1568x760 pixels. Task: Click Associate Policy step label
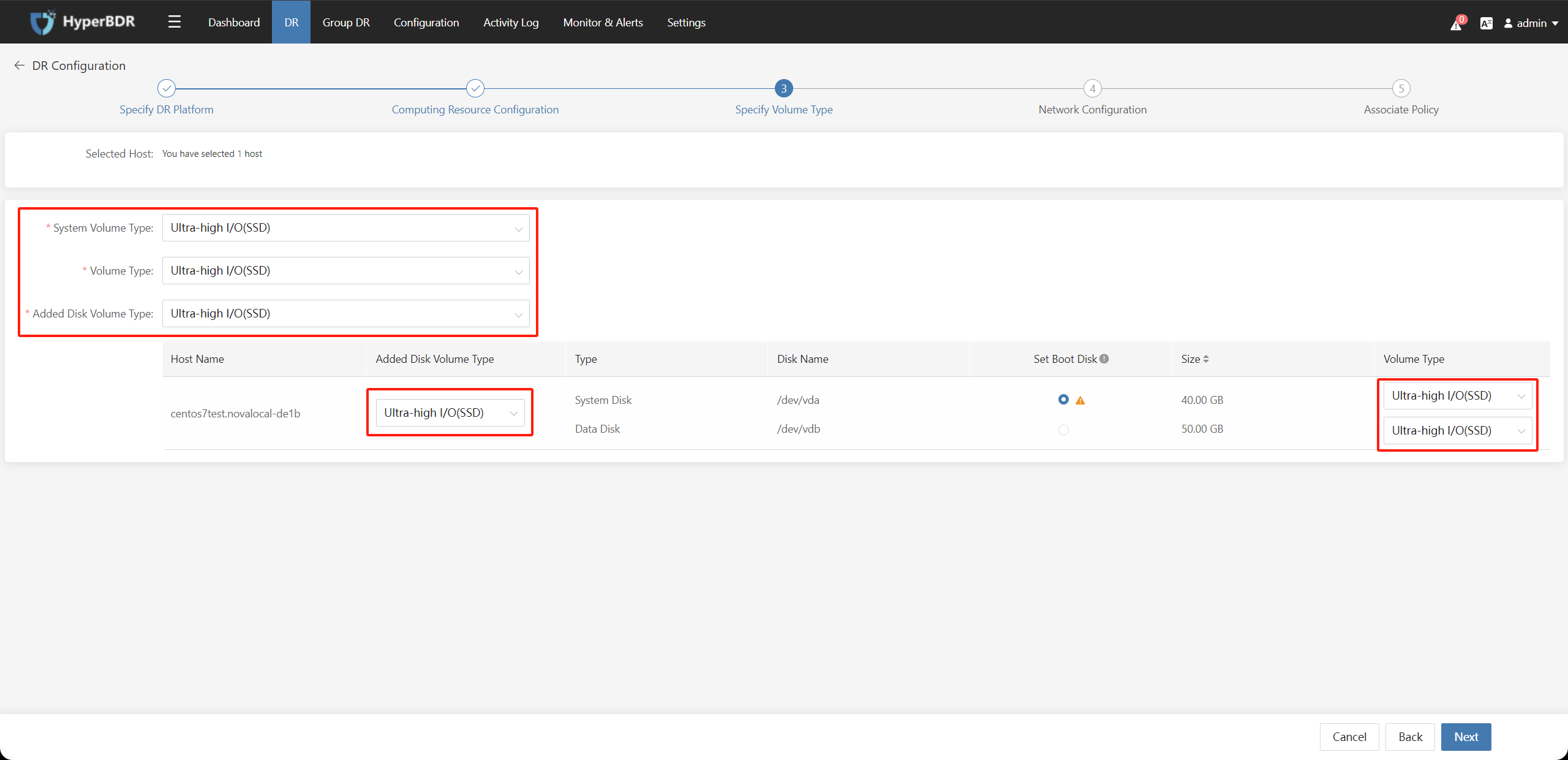click(1401, 110)
